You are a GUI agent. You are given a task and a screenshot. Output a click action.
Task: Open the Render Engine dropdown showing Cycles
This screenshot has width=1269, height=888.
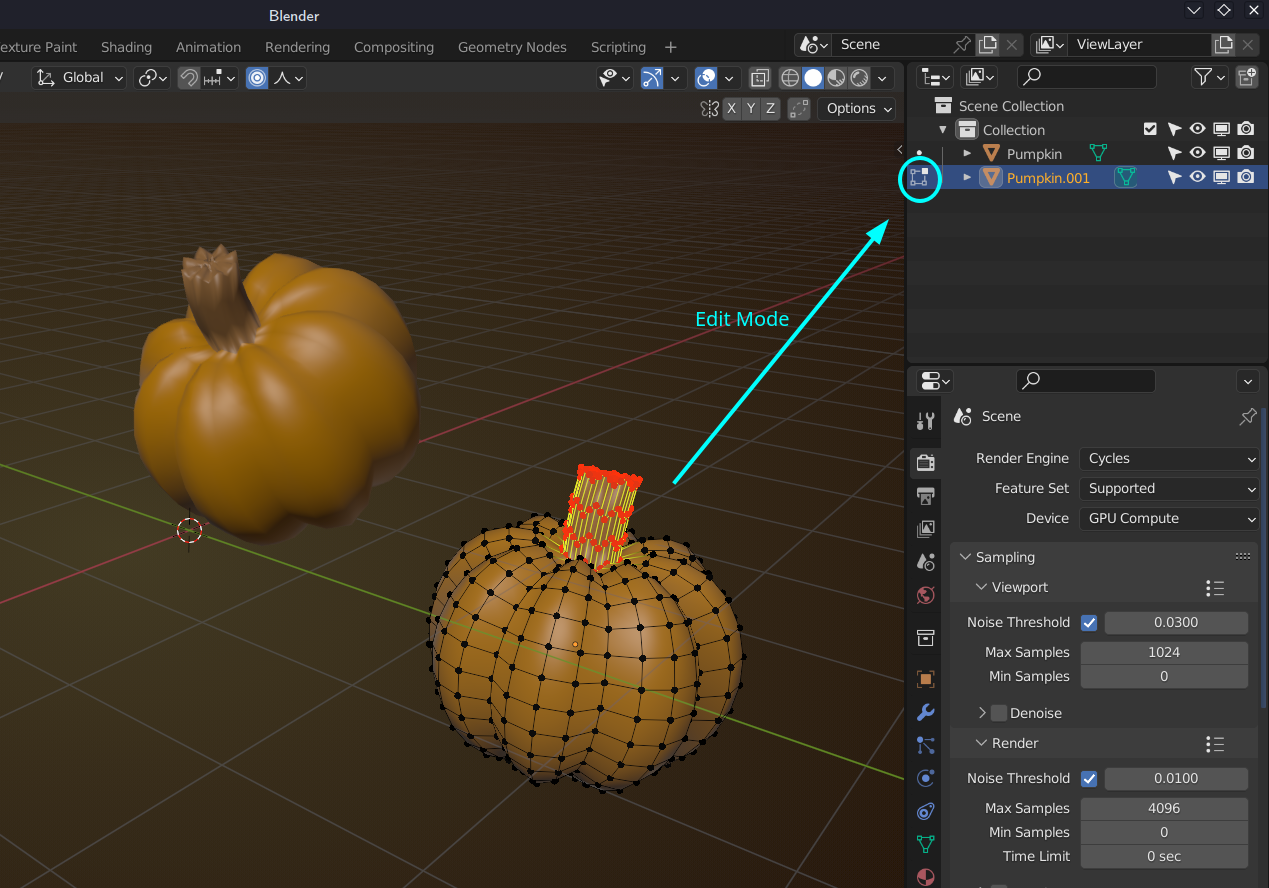(x=1168, y=459)
